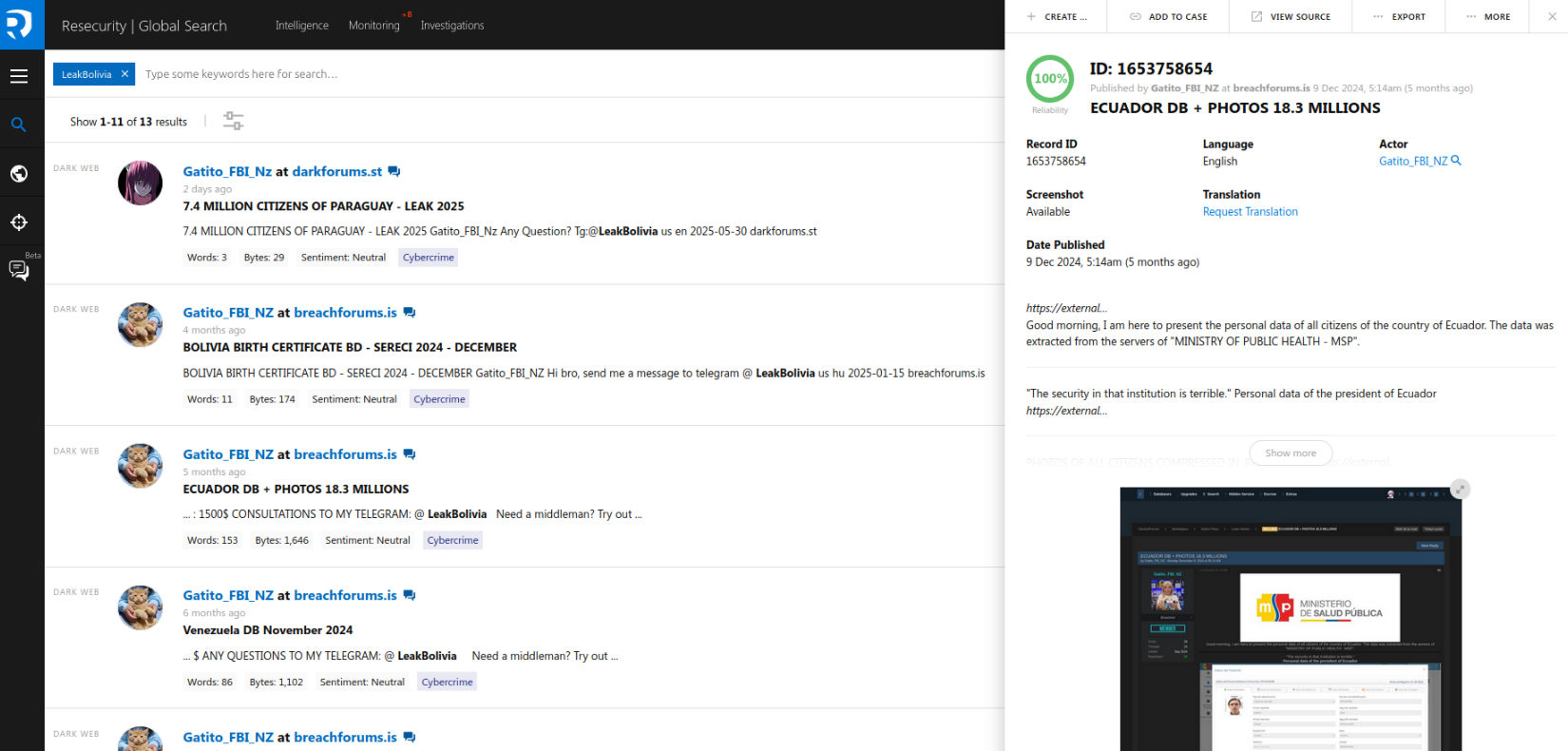Click first https://external link in post body

[1066, 308]
